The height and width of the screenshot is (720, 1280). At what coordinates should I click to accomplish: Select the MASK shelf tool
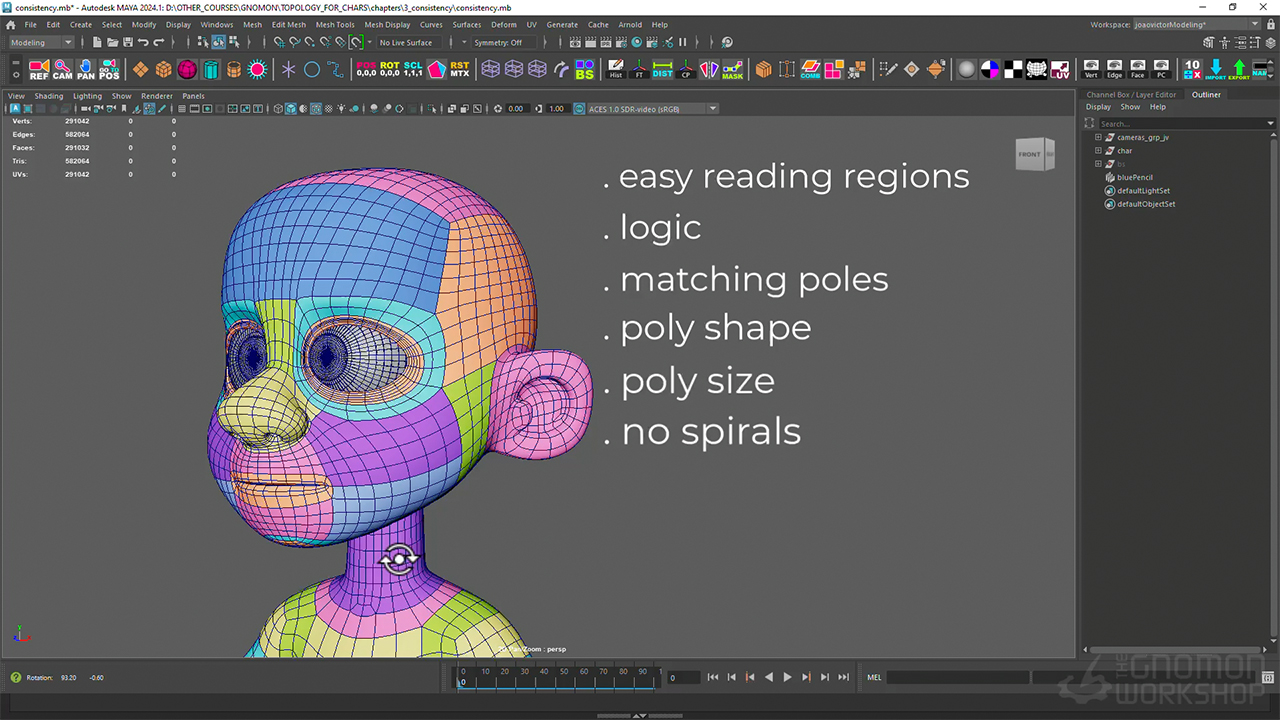pyautogui.click(x=733, y=69)
